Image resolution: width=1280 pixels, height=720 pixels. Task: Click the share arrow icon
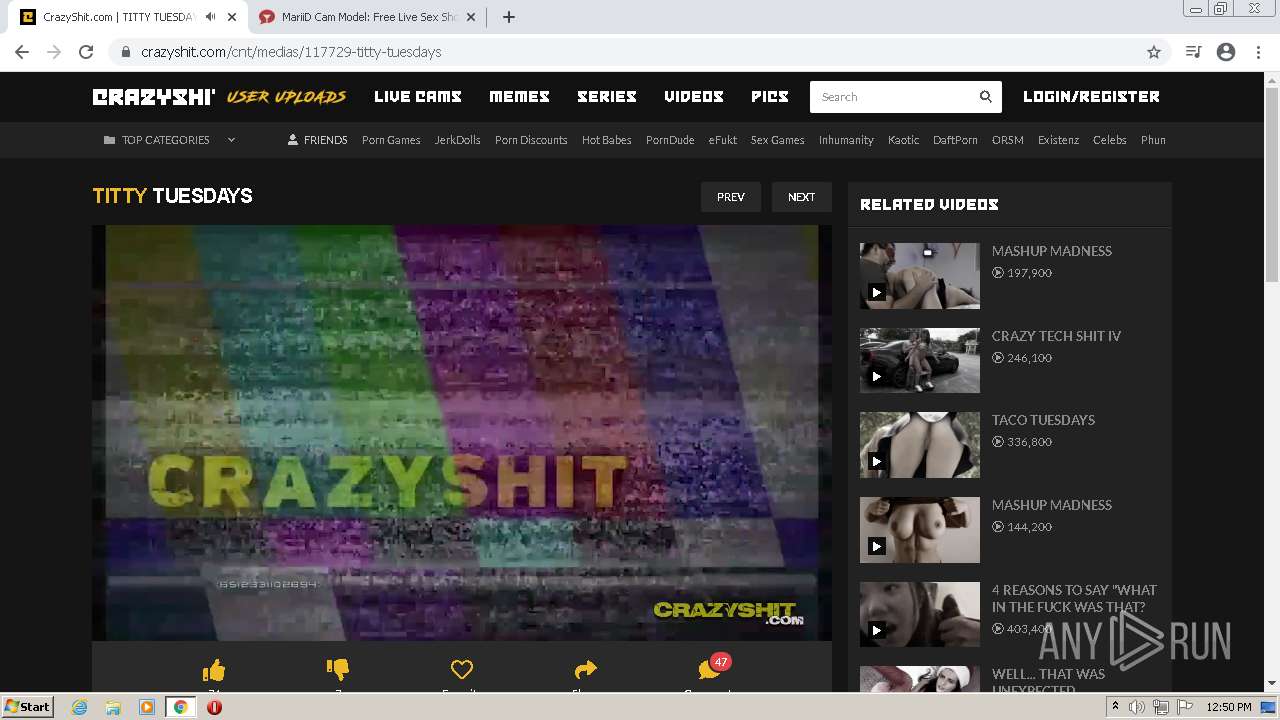(585, 670)
